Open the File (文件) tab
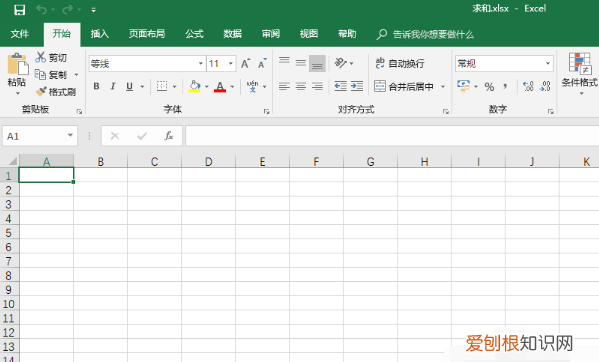The height and width of the screenshot is (362, 599). (x=20, y=34)
